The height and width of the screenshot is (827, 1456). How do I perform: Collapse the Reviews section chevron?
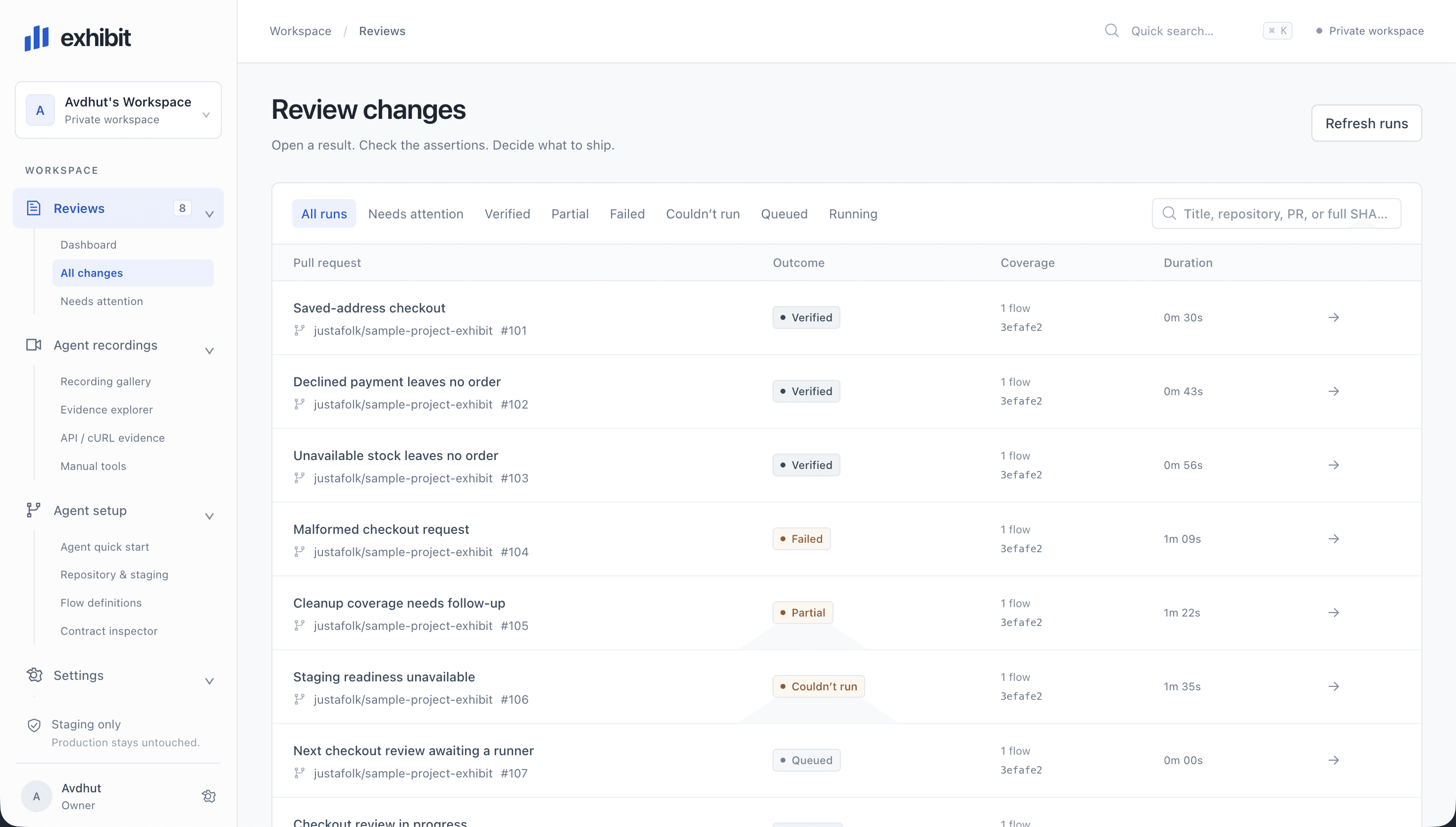[209, 214]
